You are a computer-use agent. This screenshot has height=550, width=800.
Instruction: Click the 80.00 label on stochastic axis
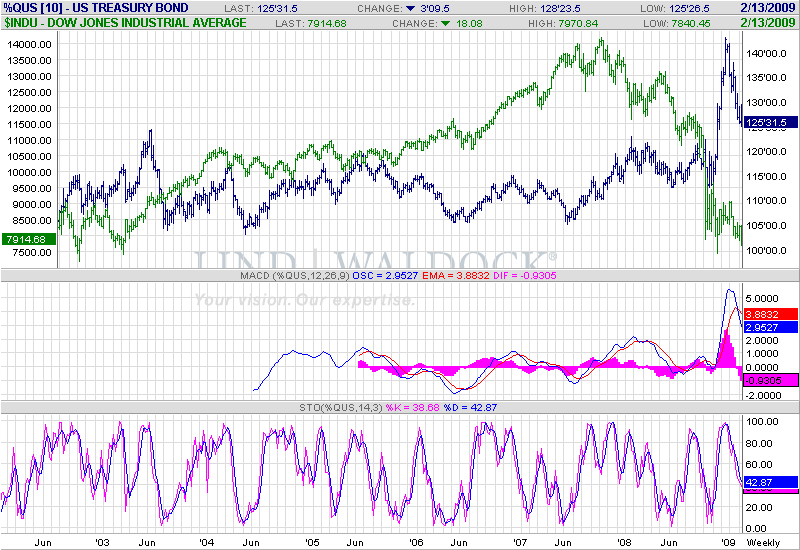(759, 443)
